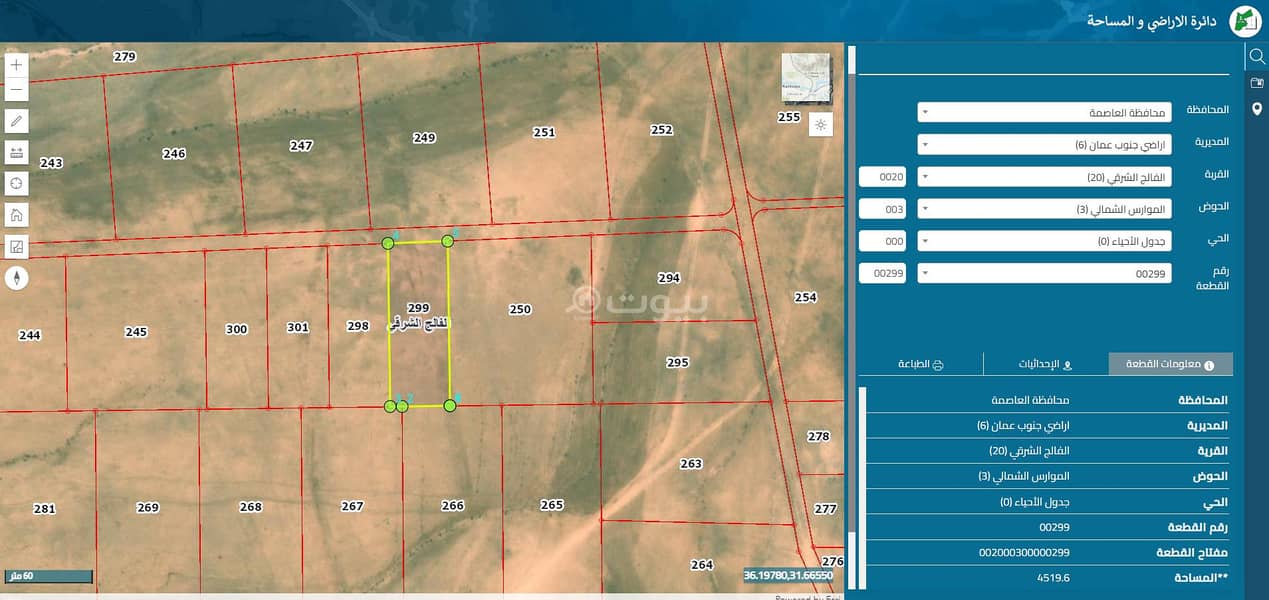
Task: Activate the locate target tool
Action: pos(17,183)
